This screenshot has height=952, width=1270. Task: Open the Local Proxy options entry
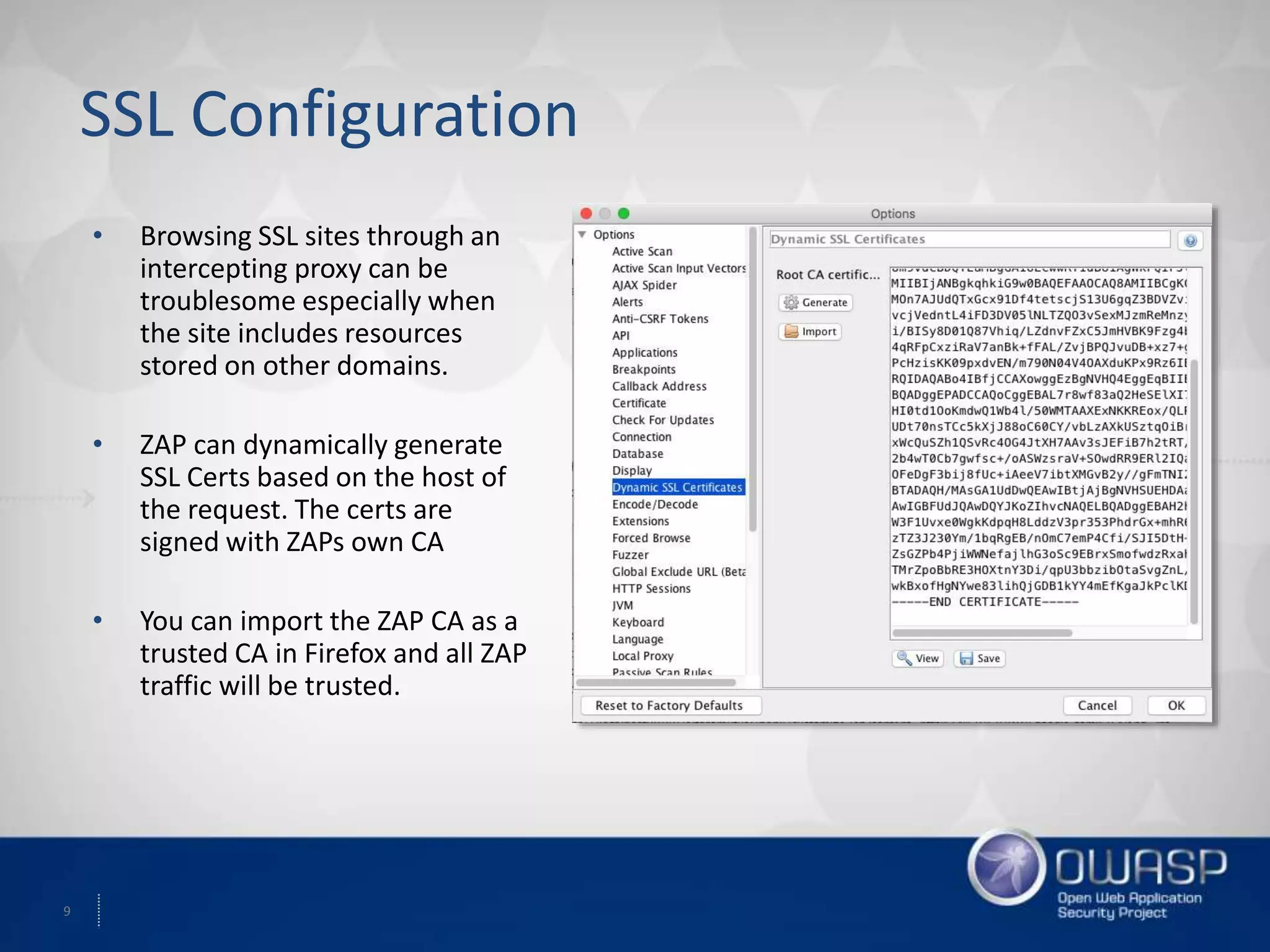click(x=642, y=656)
